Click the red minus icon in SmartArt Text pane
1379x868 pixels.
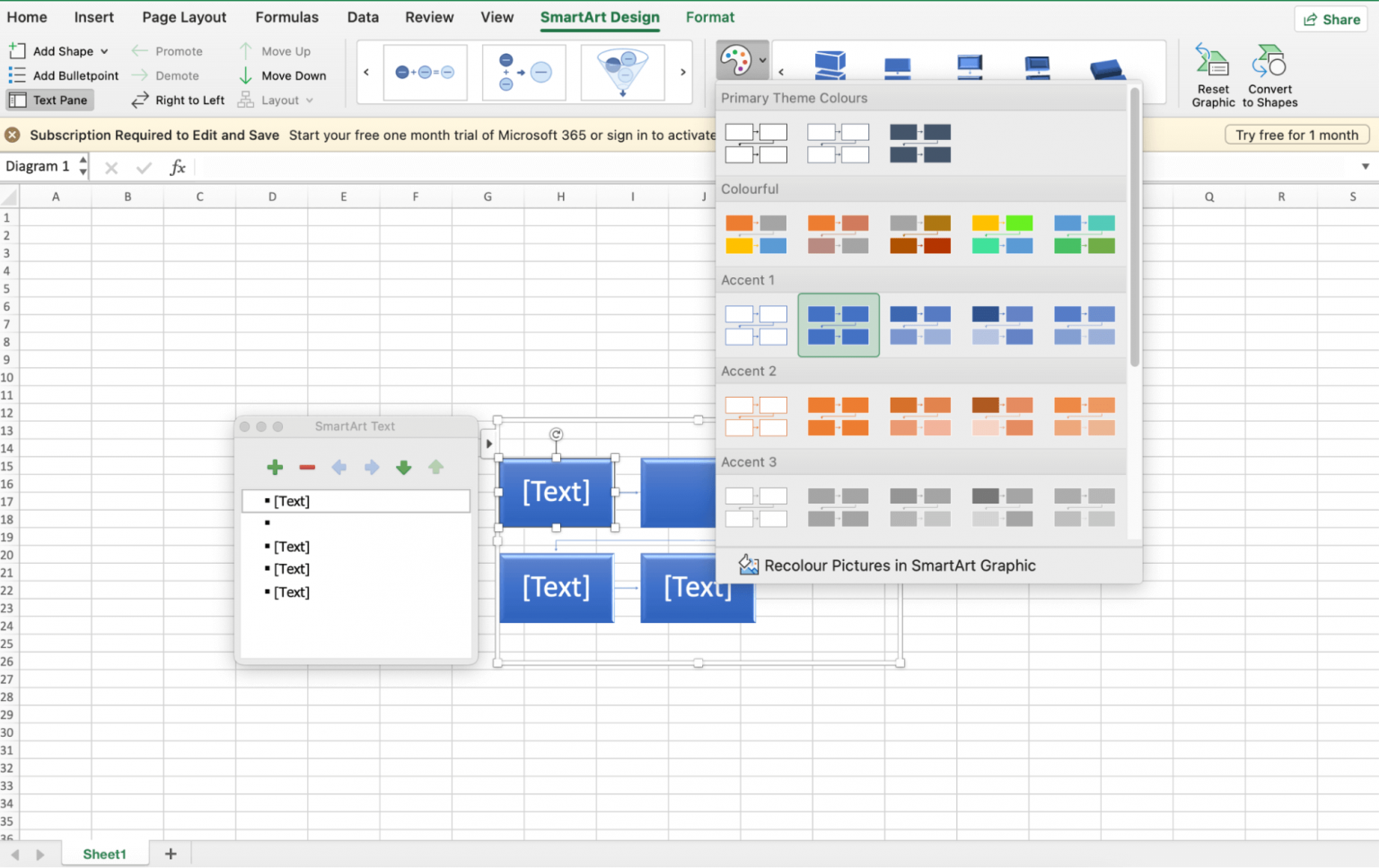307,467
